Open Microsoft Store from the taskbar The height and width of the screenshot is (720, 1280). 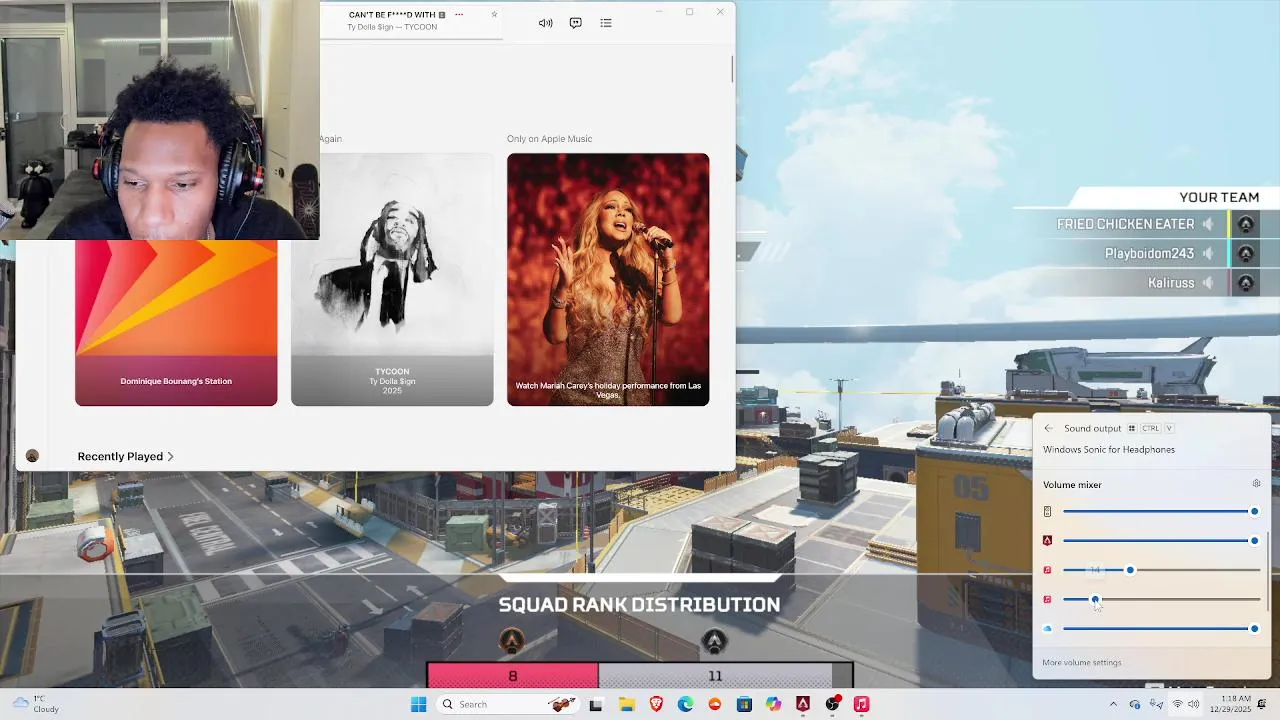(744, 704)
